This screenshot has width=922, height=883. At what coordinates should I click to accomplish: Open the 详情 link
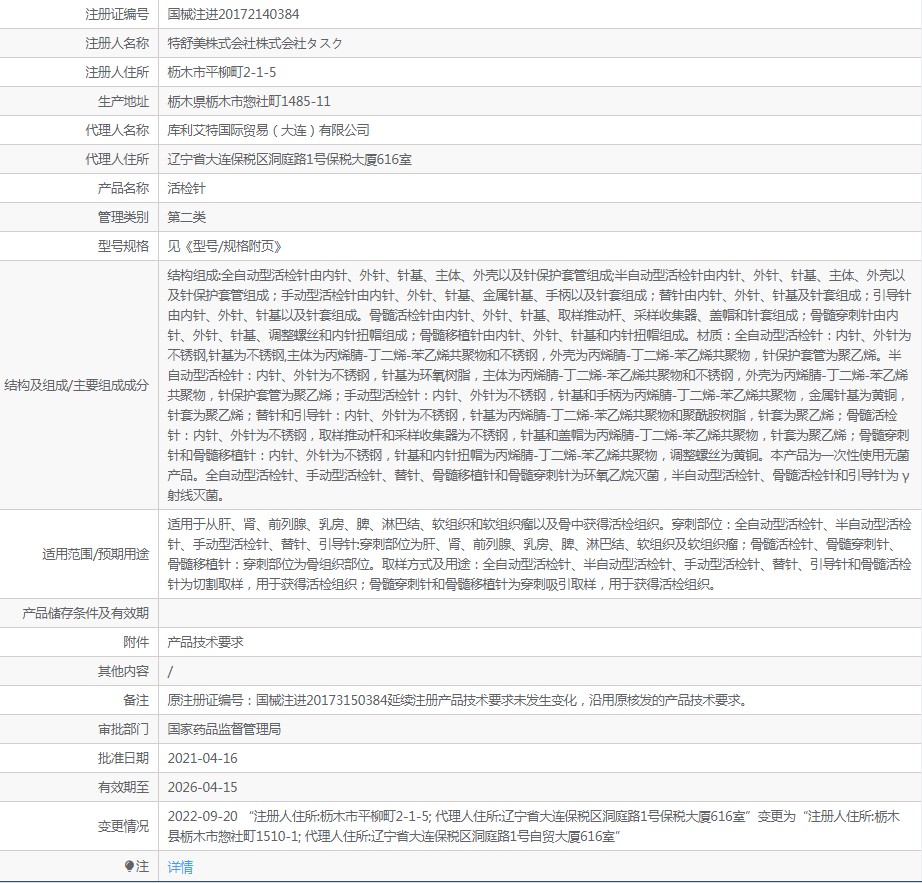[x=180, y=867]
